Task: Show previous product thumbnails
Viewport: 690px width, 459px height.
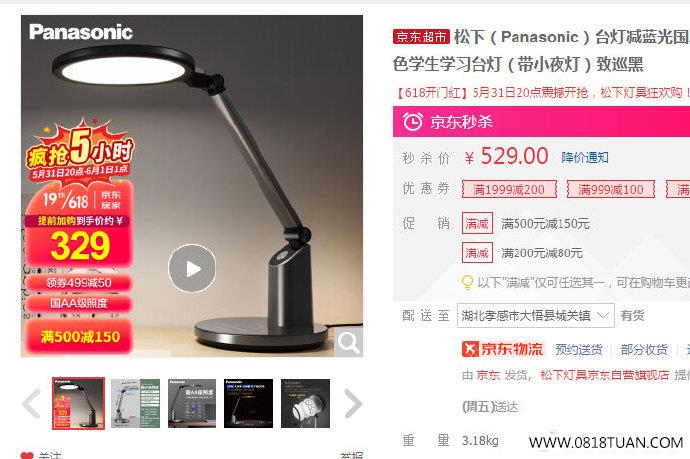Action: click(31, 404)
